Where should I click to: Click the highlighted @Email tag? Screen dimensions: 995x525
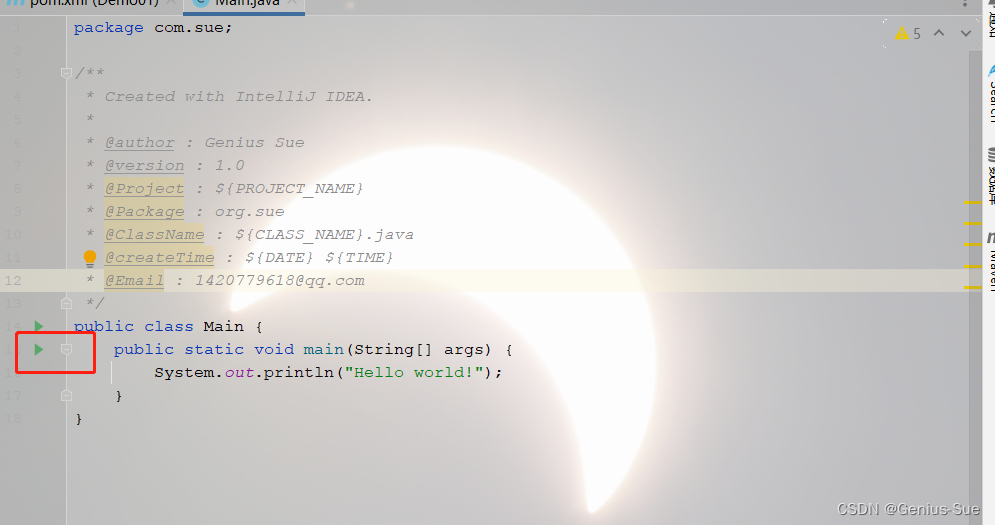135,281
